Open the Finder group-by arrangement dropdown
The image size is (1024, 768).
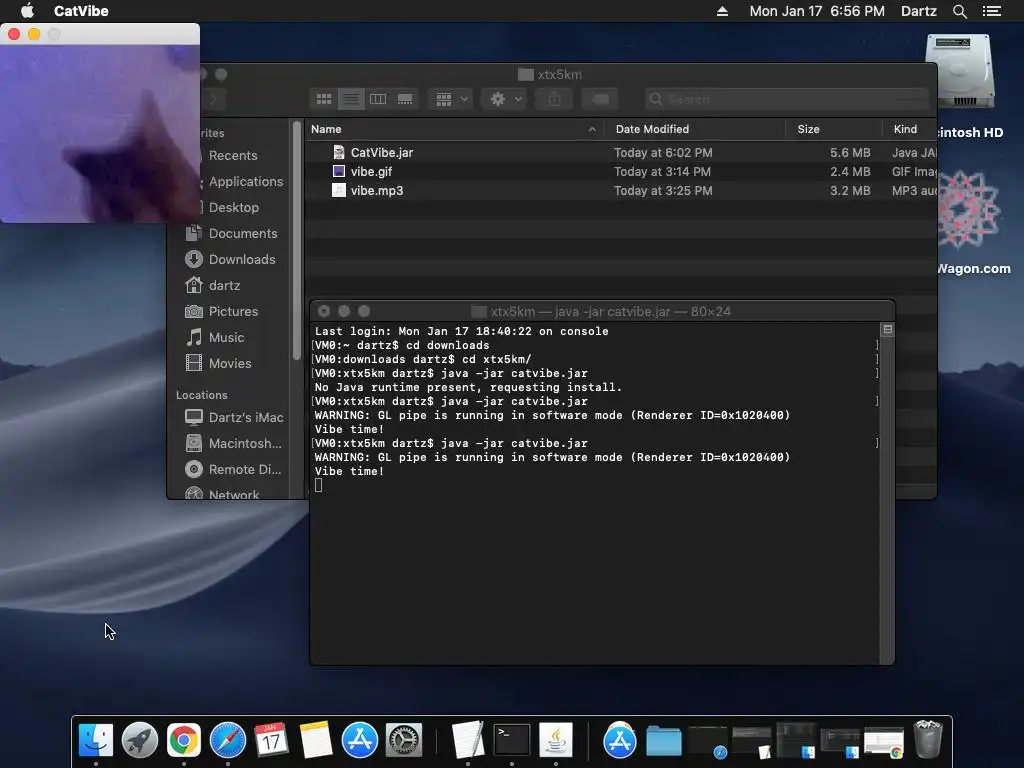tap(451, 99)
